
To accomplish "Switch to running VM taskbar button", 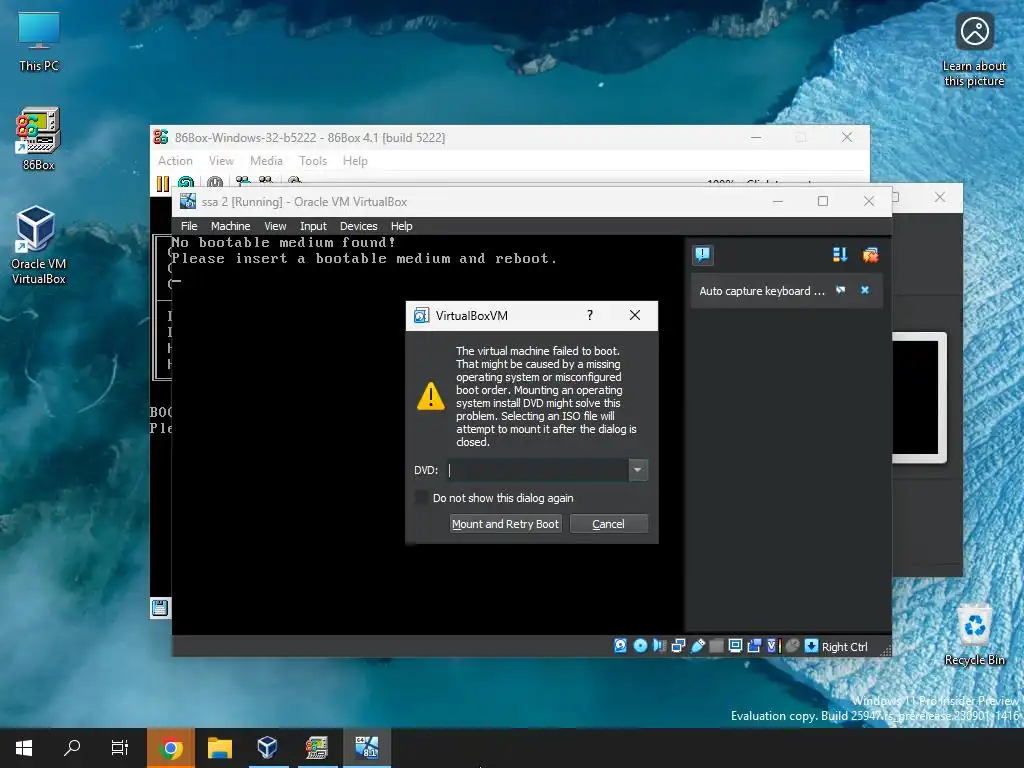I will [x=366, y=748].
